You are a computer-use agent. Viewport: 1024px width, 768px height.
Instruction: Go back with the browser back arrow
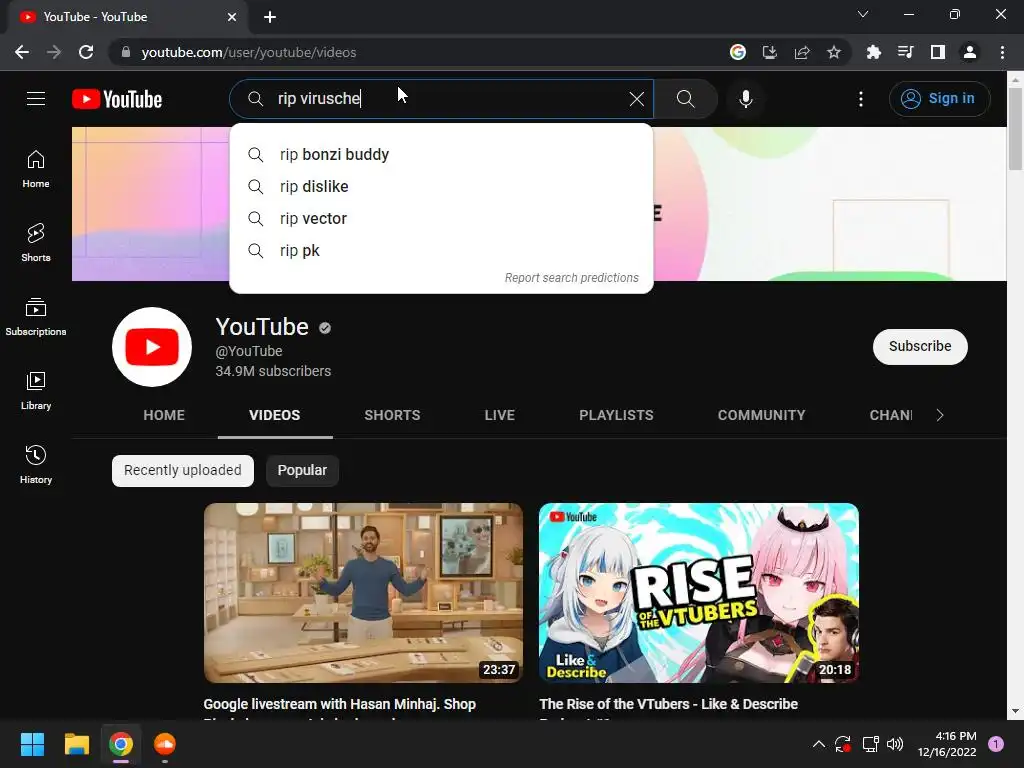click(22, 52)
